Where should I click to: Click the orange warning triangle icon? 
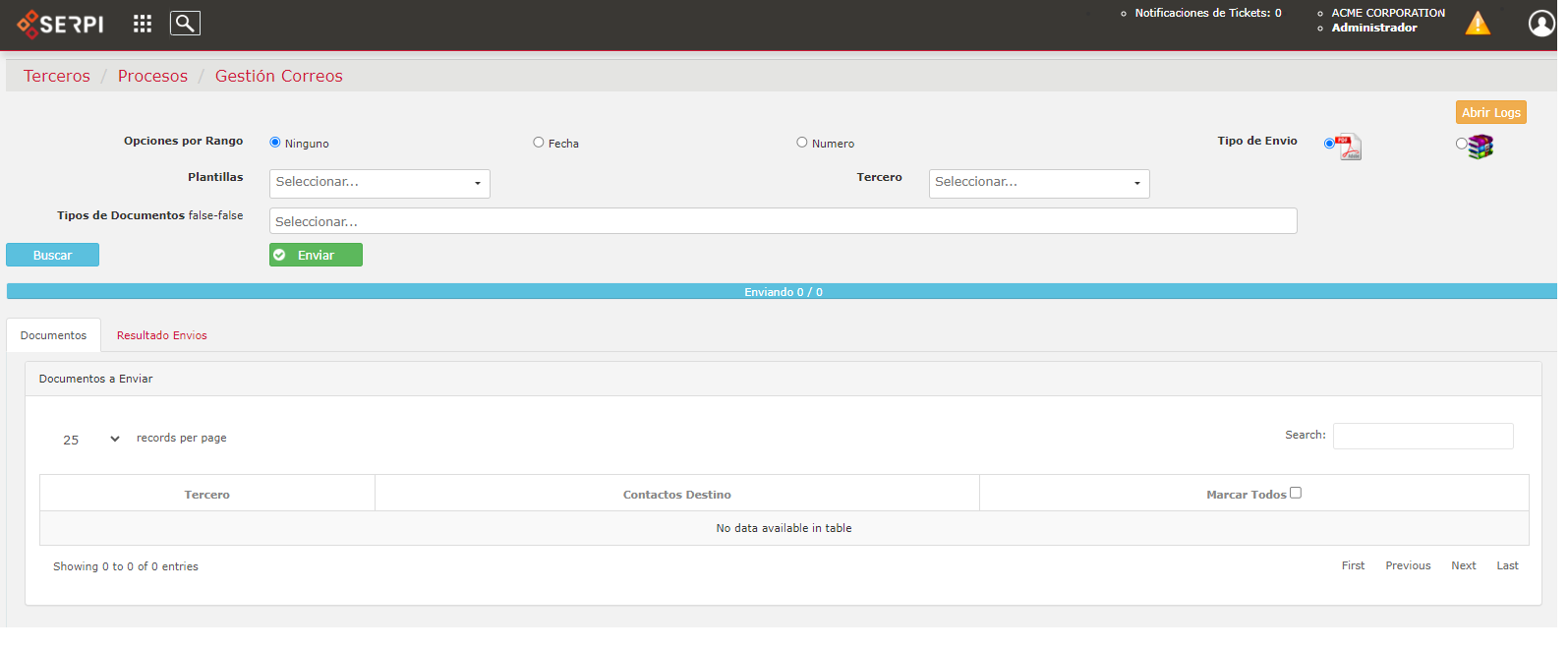[1478, 24]
